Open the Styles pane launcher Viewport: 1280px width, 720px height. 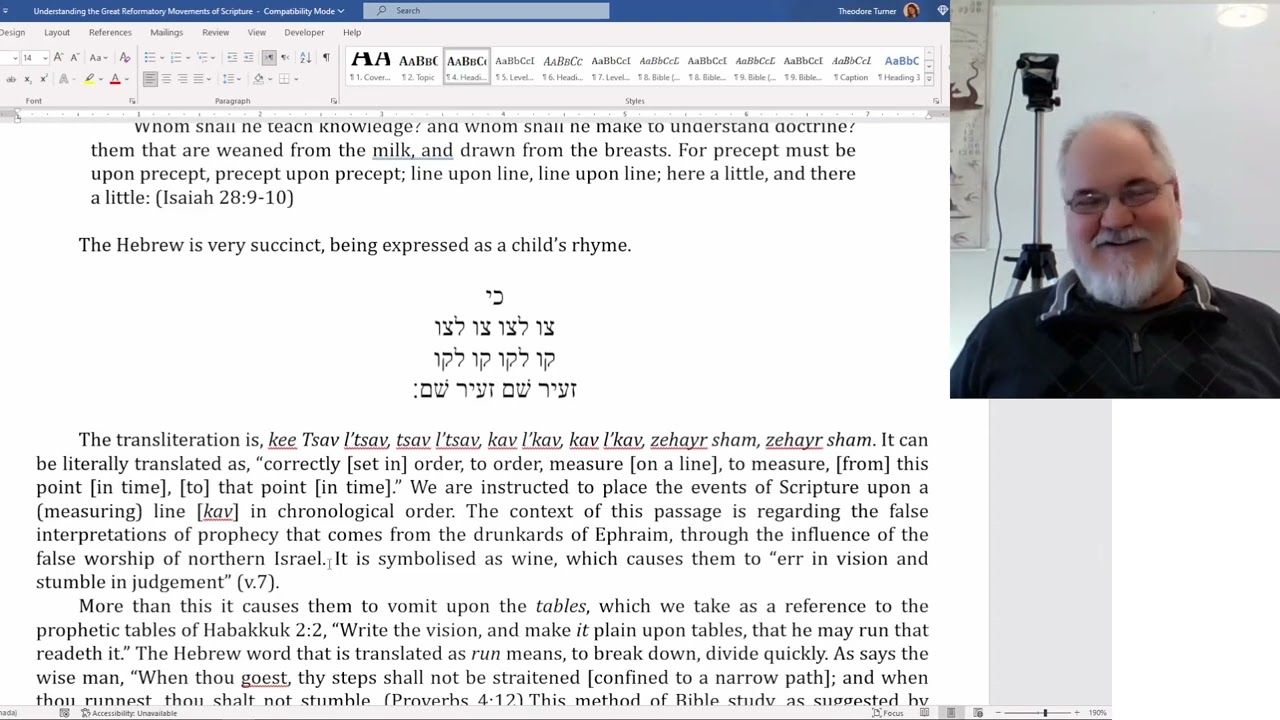[x=936, y=101]
